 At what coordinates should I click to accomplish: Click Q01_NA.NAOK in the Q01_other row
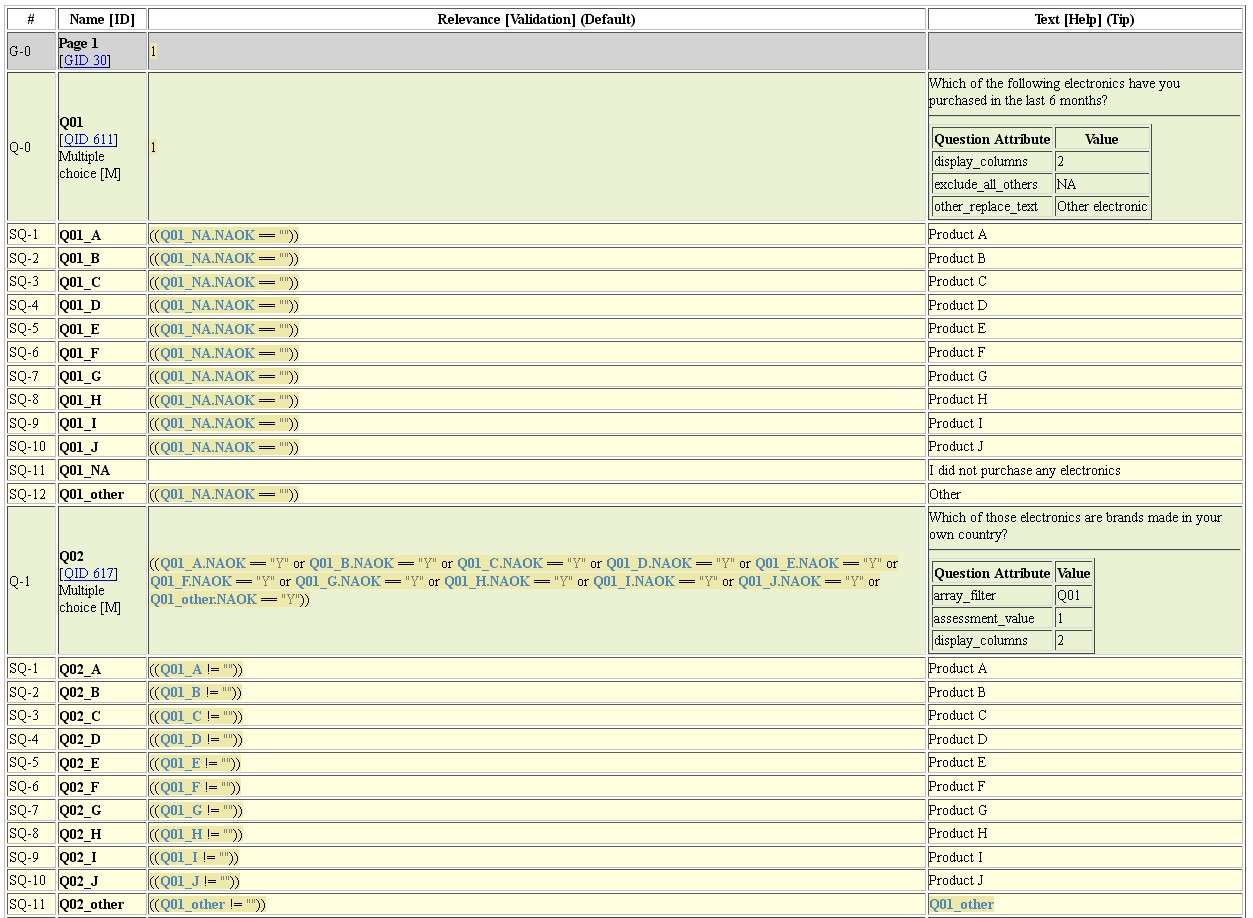point(207,494)
